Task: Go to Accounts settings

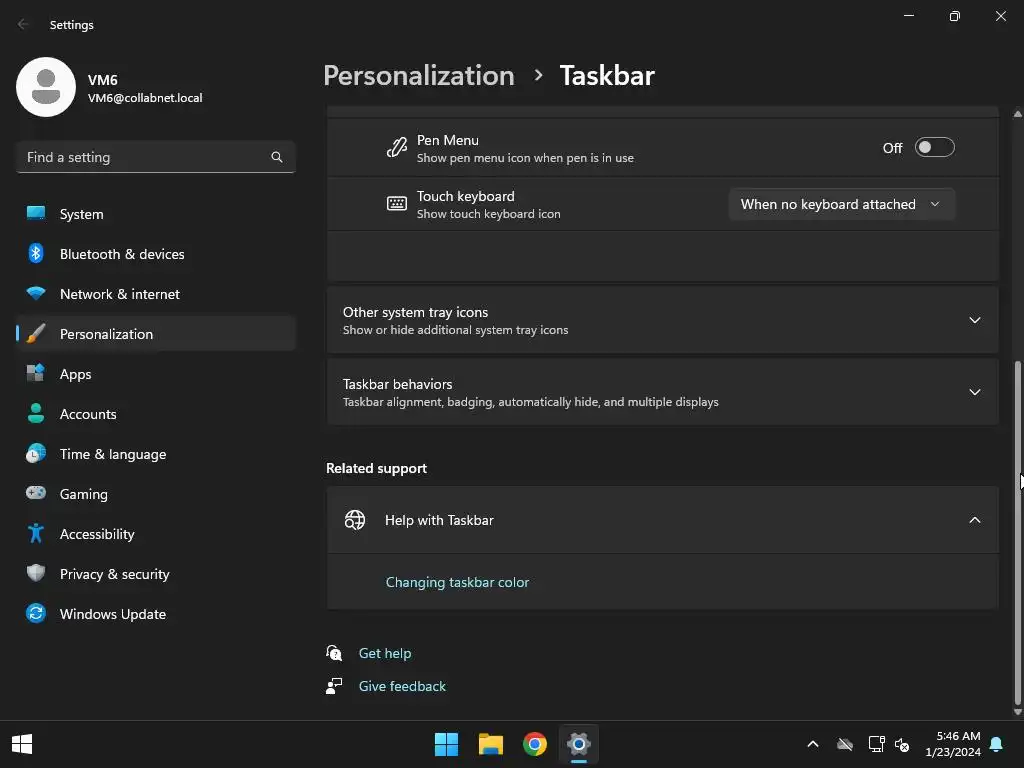Action: pos(155,413)
